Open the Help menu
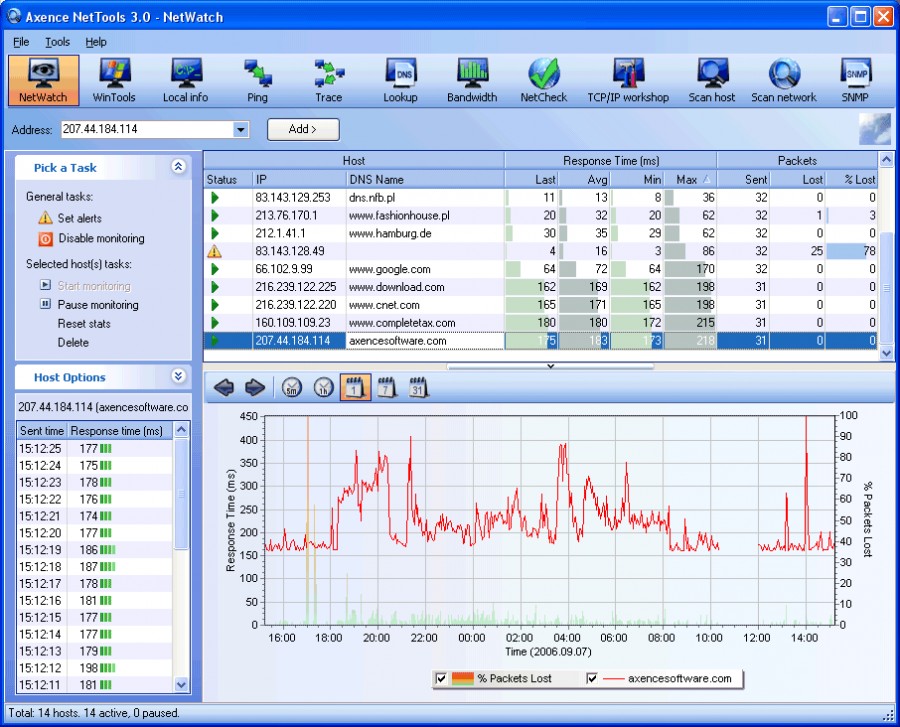 [x=96, y=42]
